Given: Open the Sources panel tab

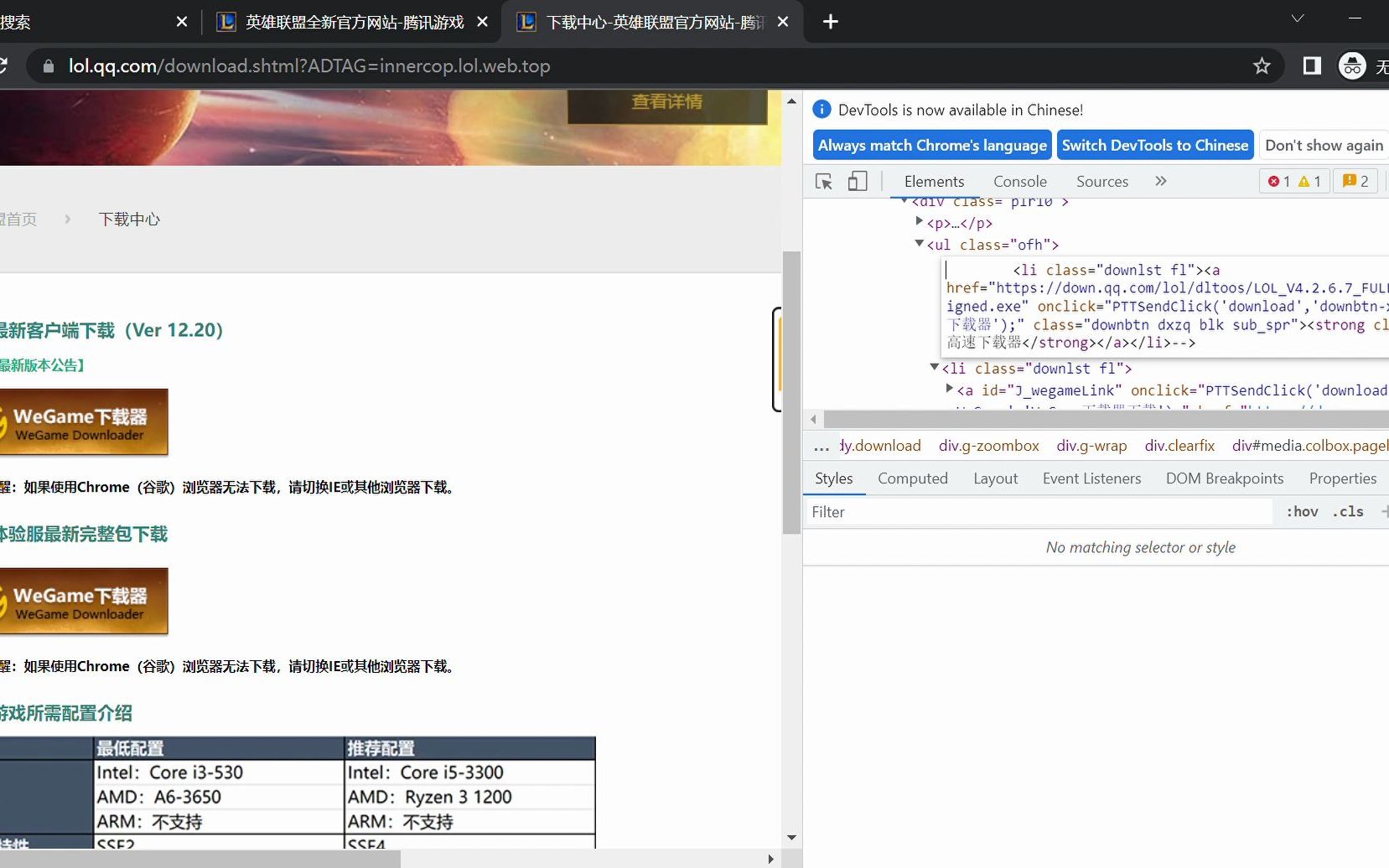Looking at the screenshot, I should pyautogui.click(x=1102, y=181).
